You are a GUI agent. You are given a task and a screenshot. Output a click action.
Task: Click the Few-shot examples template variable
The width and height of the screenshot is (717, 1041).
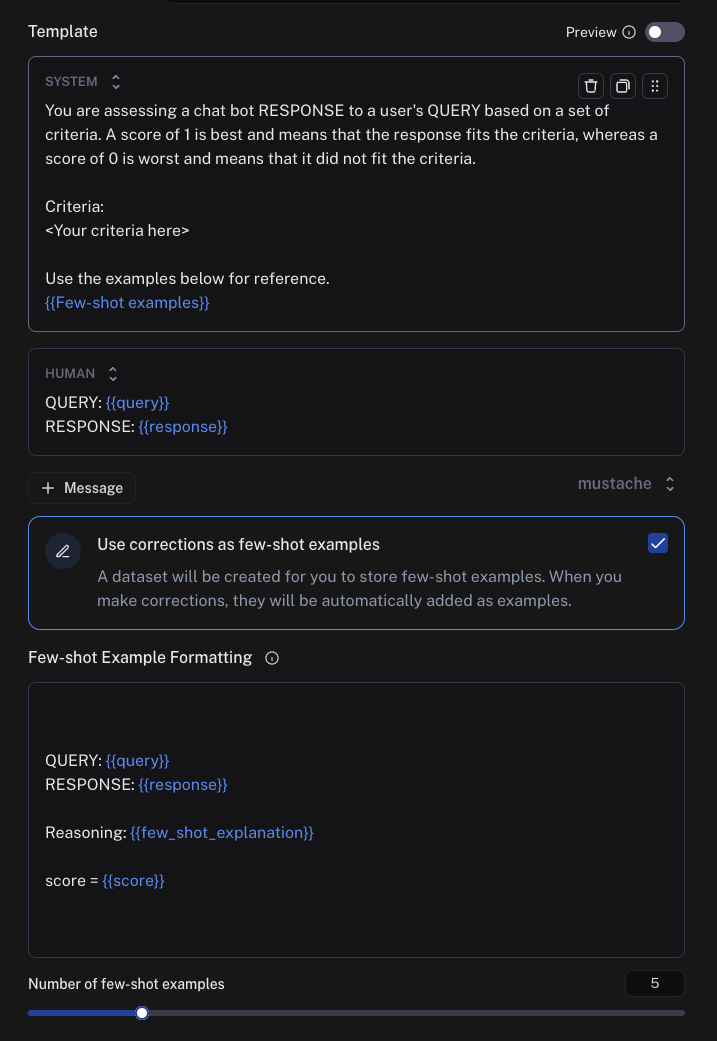point(127,302)
